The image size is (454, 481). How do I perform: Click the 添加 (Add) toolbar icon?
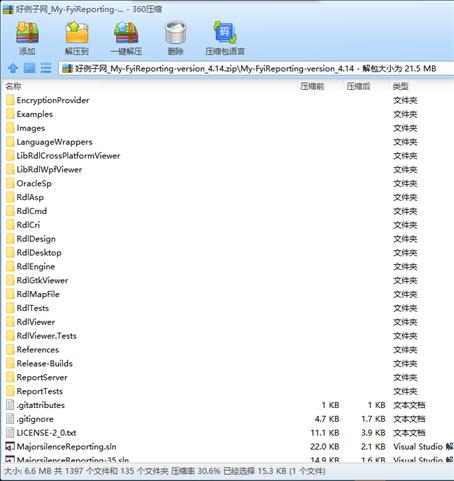[x=27, y=38]
